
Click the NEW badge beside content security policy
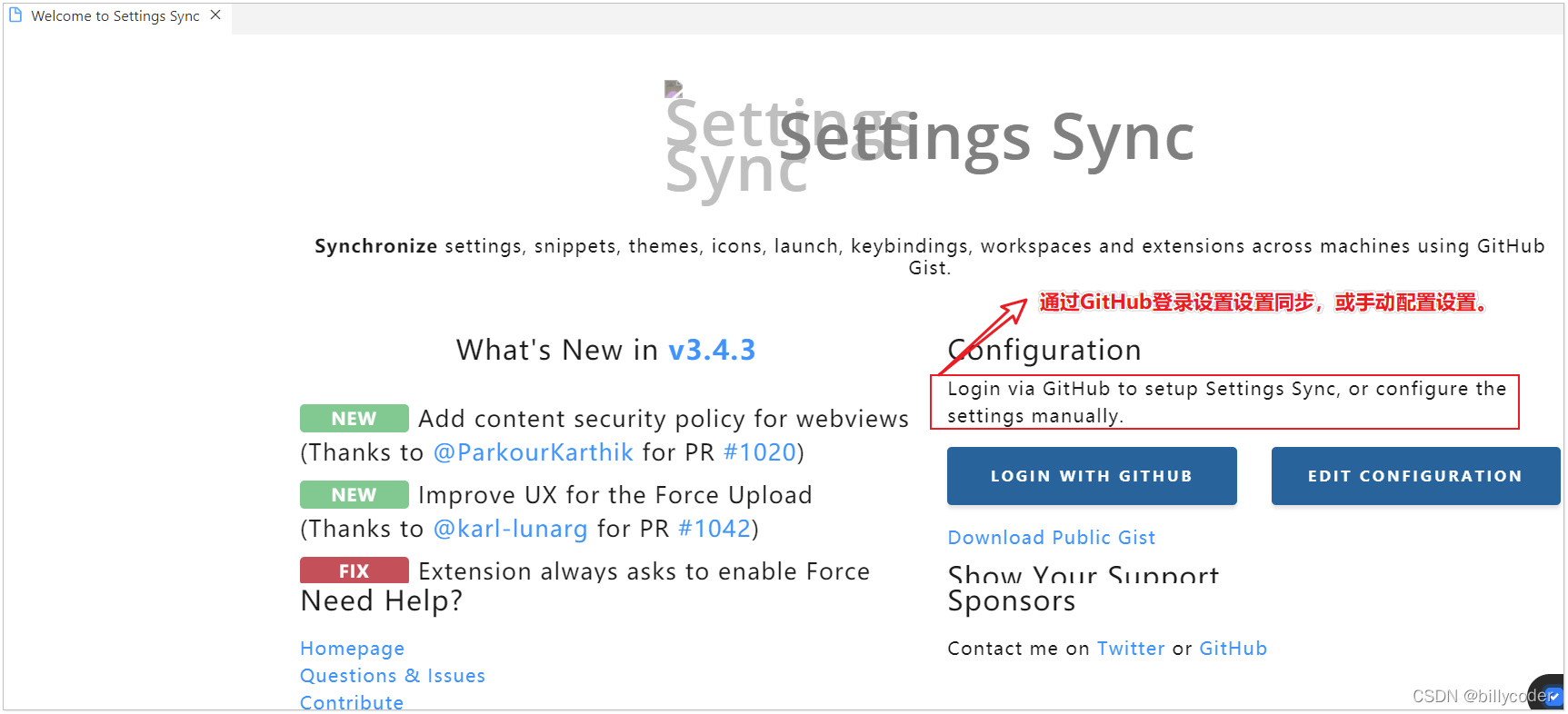point(354,419)
